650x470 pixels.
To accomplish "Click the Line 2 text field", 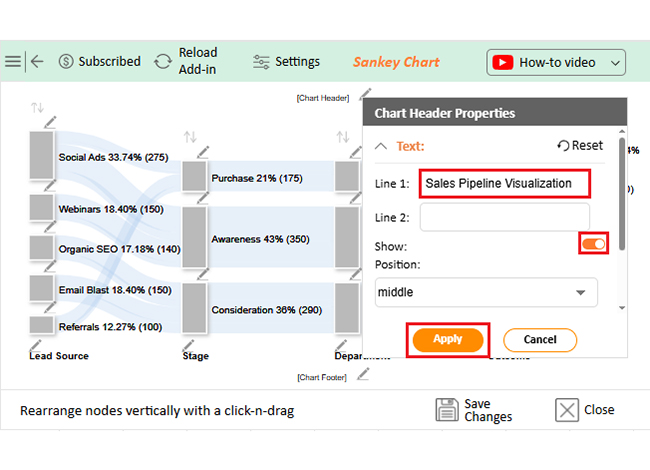I will (504, 217).
